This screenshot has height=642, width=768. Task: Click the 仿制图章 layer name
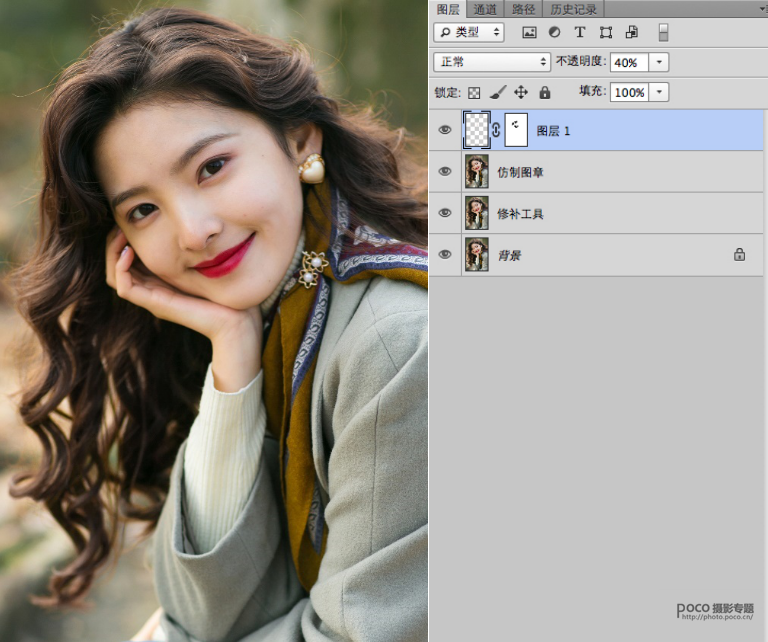pyautogui.click(x=520, y=172)
